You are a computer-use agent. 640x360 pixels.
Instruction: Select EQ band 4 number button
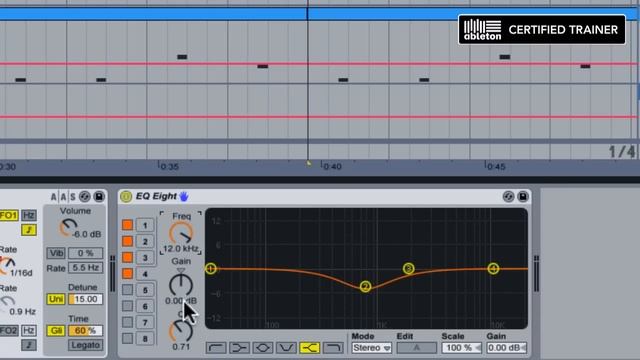pyautogui.click(x=145, y=274)
